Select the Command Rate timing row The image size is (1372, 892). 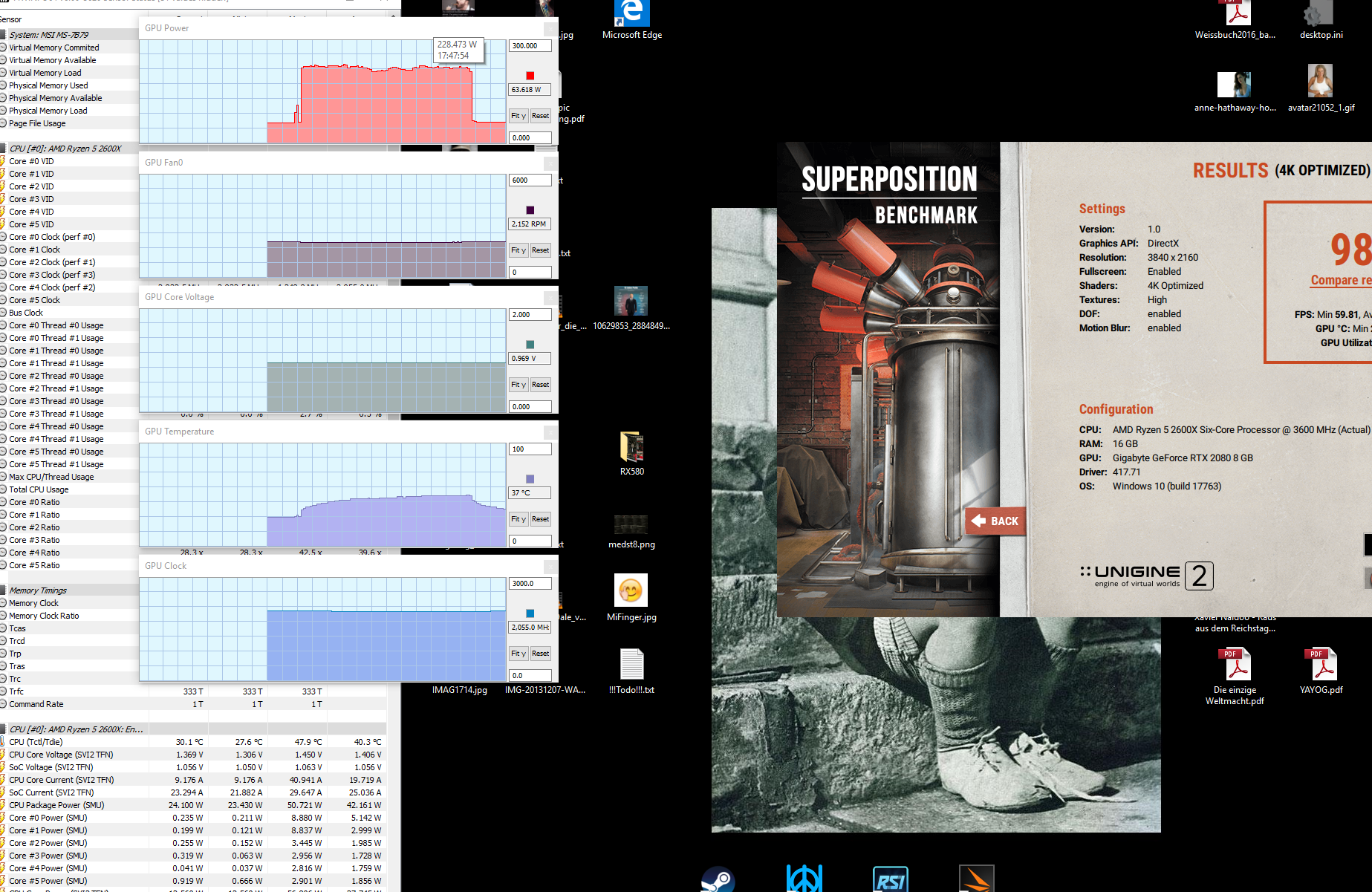(193, 704)
